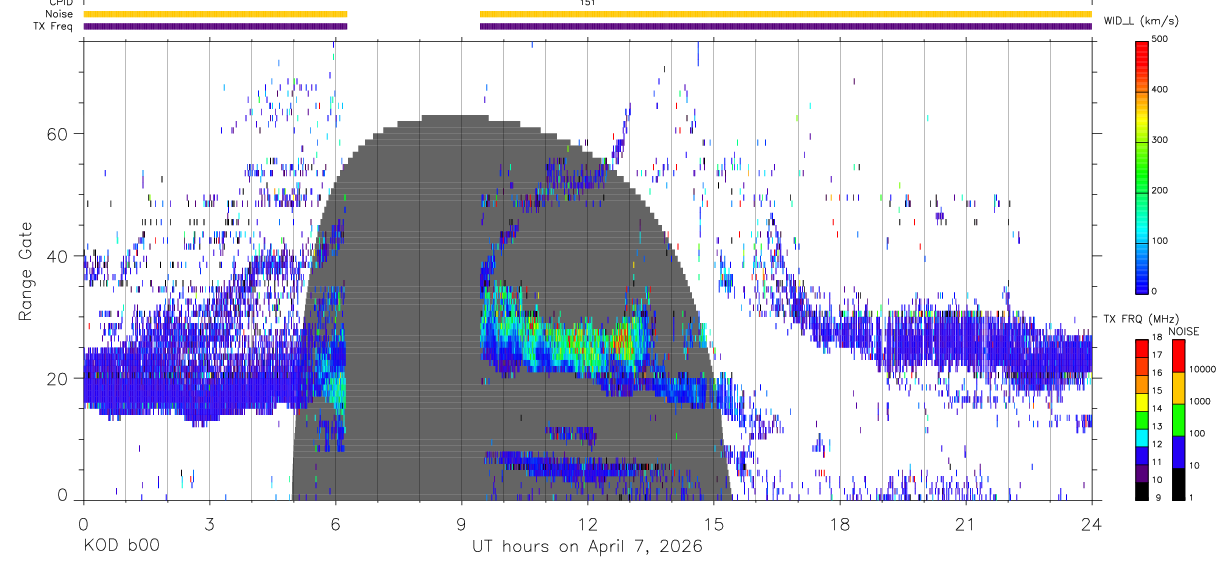The image size is (1228, 567).
Task: Click the x-axis tick label "3"
Action: [x=209, y=524]
